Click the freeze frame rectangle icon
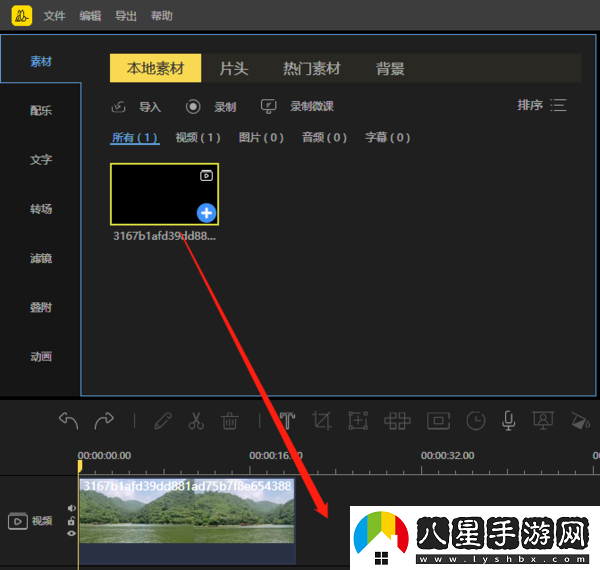600x570 pixels. point(439,421)
